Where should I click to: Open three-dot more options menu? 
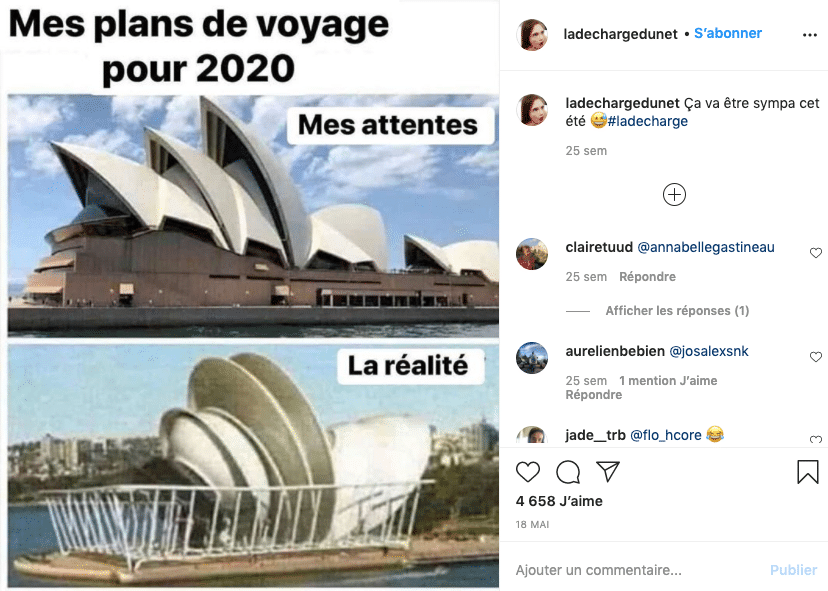810,35
